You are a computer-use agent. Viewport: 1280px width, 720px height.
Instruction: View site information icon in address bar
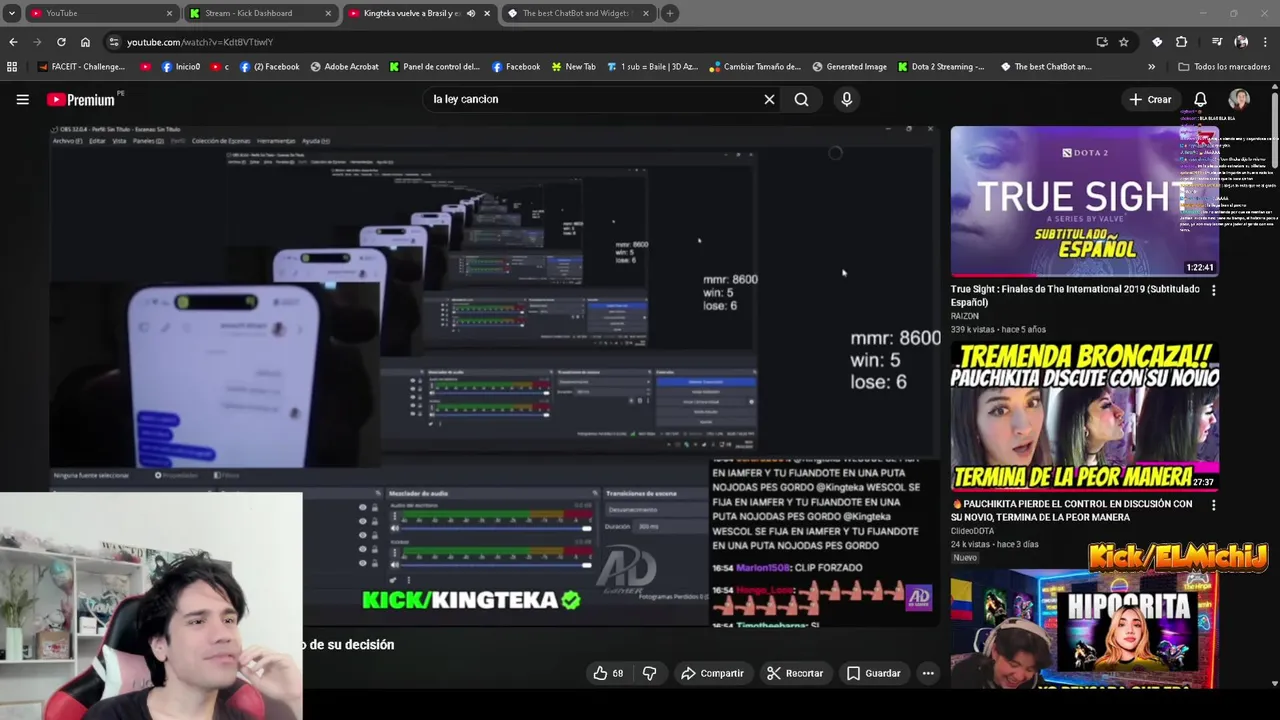click(x=114, y=42)
